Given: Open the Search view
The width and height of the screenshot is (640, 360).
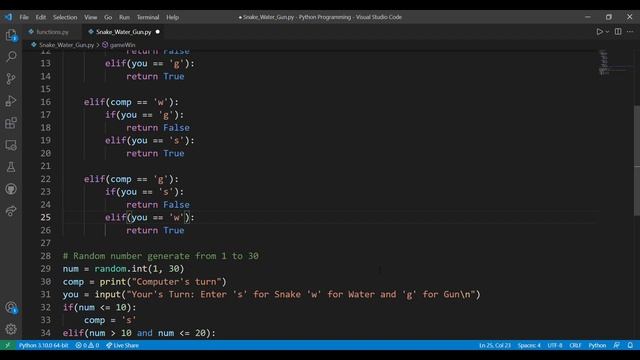Looking at the screenshot, I should click(x=11, y=56).
